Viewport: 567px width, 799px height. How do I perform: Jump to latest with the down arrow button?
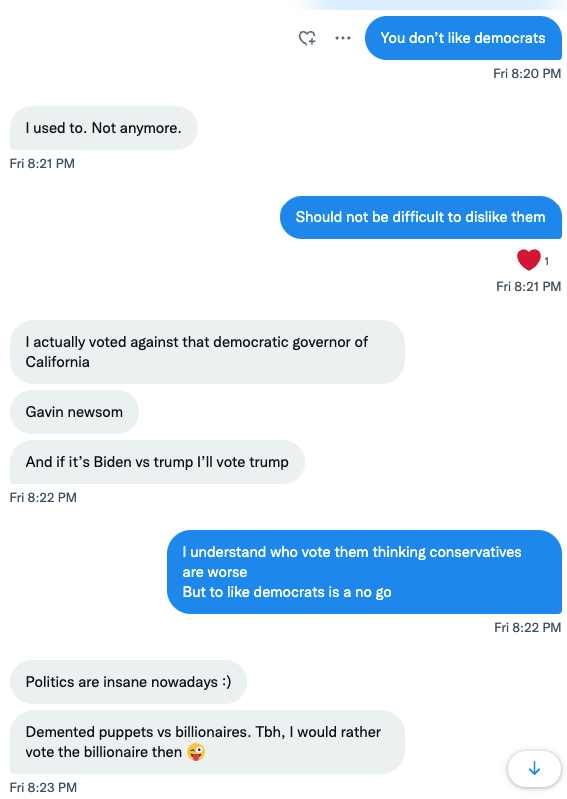(534, 768)
